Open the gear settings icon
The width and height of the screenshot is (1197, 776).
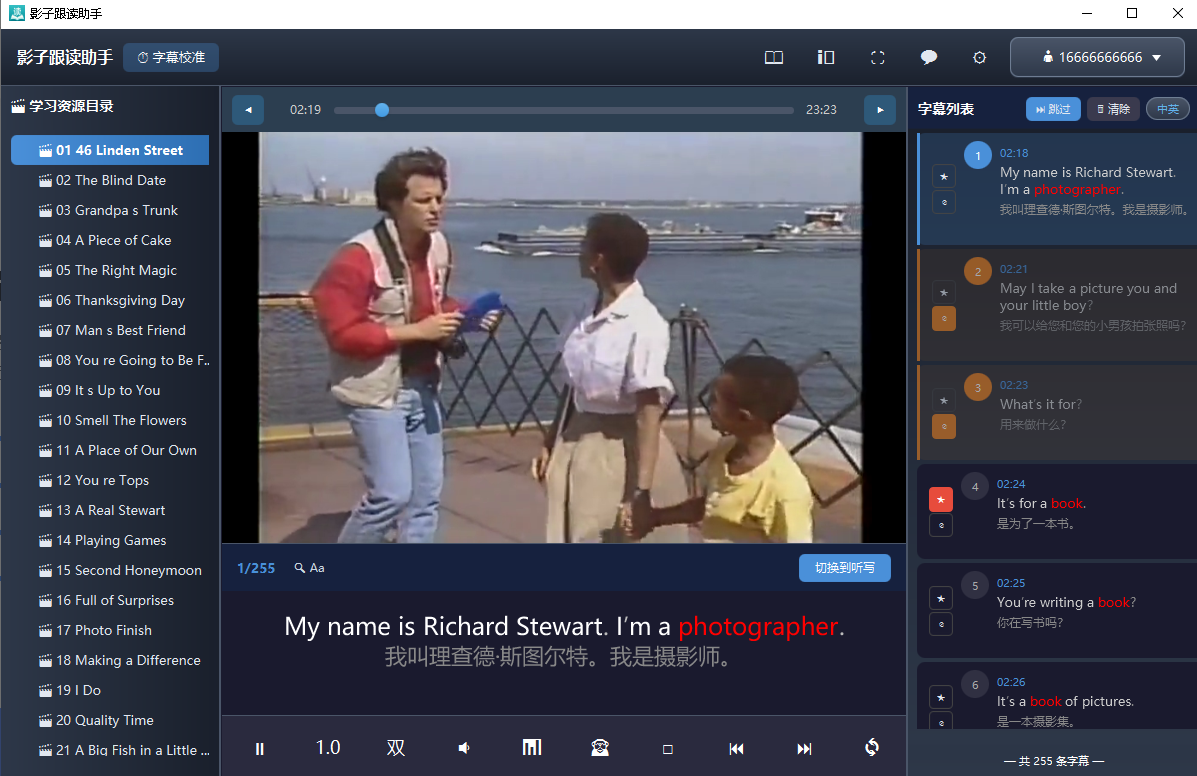(979, 58)
